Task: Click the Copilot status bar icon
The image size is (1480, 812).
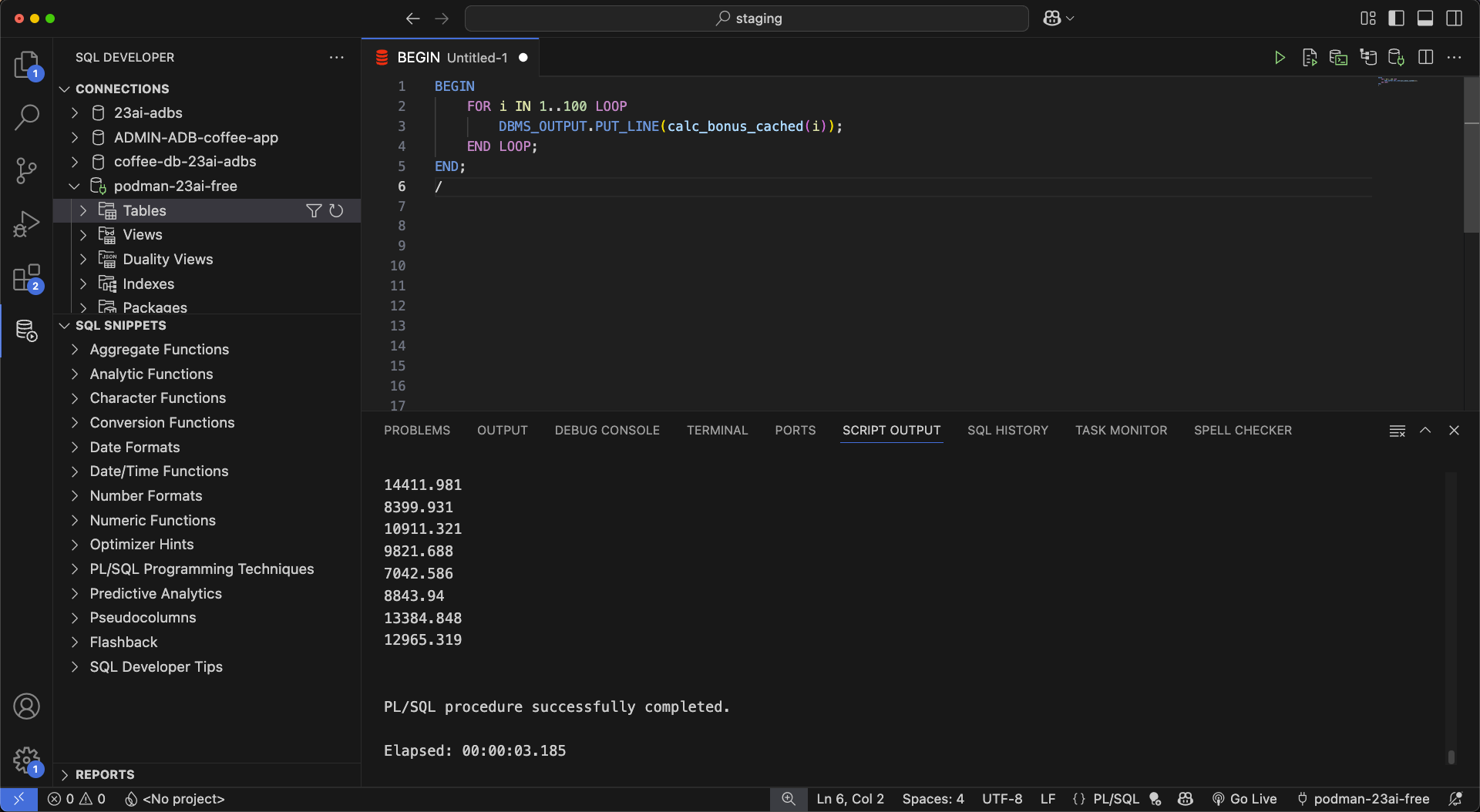Action: click(1186, 799)
